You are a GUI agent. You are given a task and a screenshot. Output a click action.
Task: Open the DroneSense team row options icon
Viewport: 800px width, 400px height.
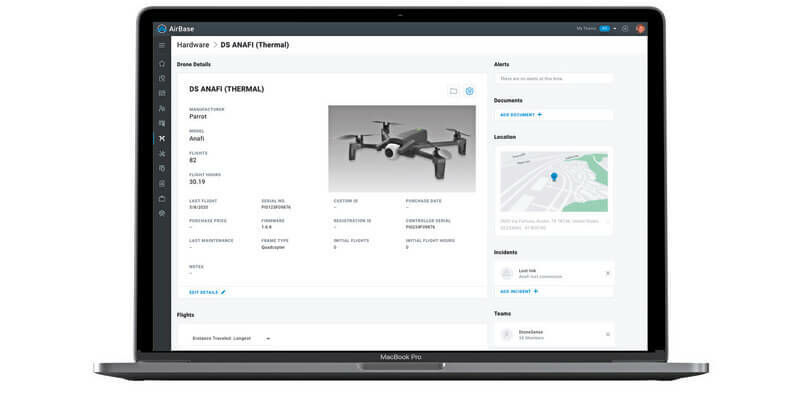[x=608, y=334]
